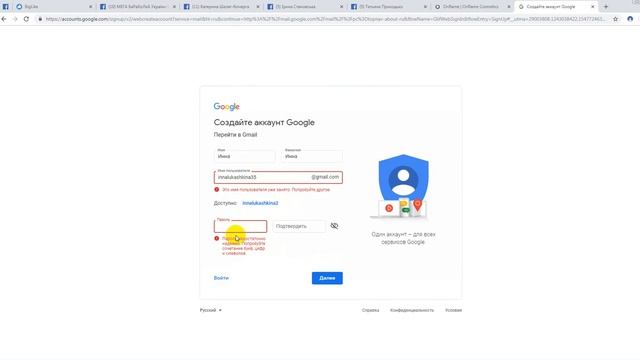Close the Facebook (5) tab
This screenshot has height=360, width=640.
tap(342, 7)
